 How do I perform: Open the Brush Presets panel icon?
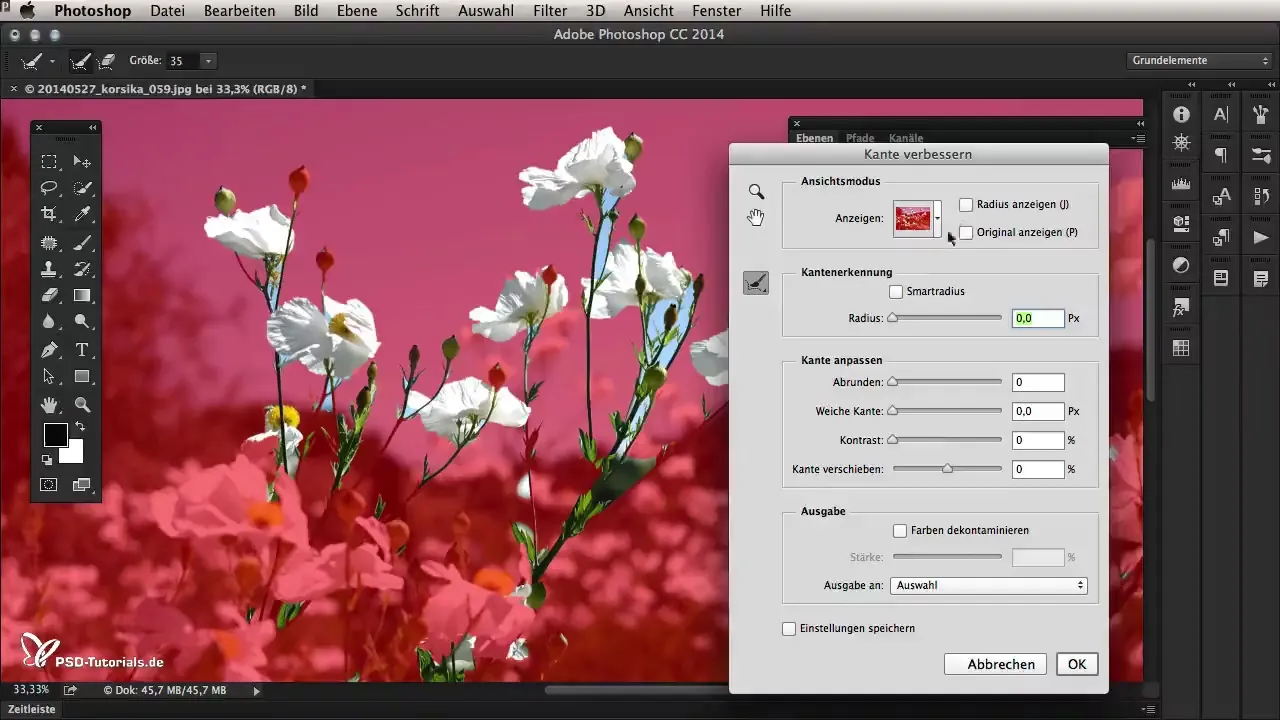coord(1261,155)
